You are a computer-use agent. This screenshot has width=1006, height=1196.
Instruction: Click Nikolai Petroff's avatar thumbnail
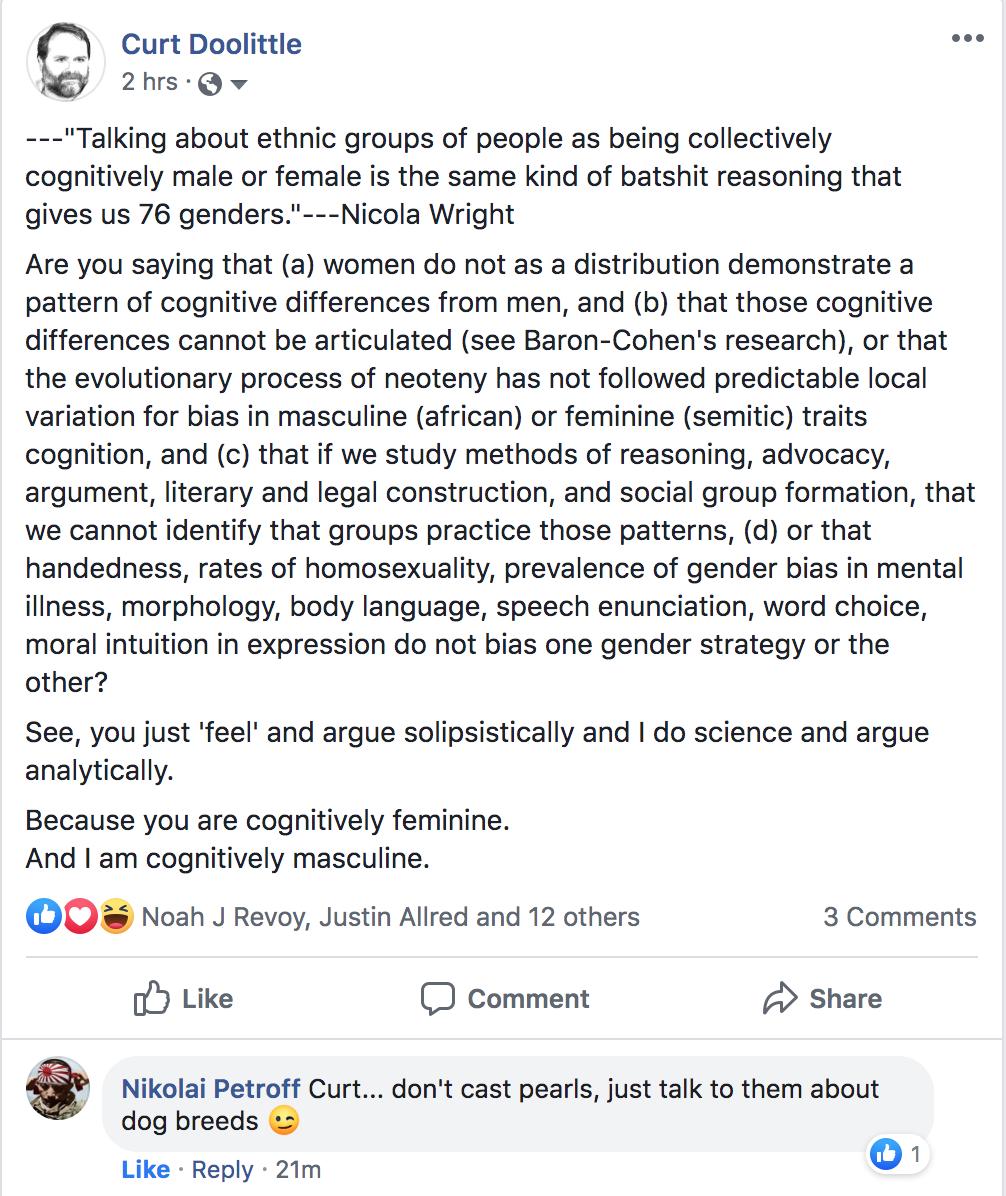point(57,1089)
